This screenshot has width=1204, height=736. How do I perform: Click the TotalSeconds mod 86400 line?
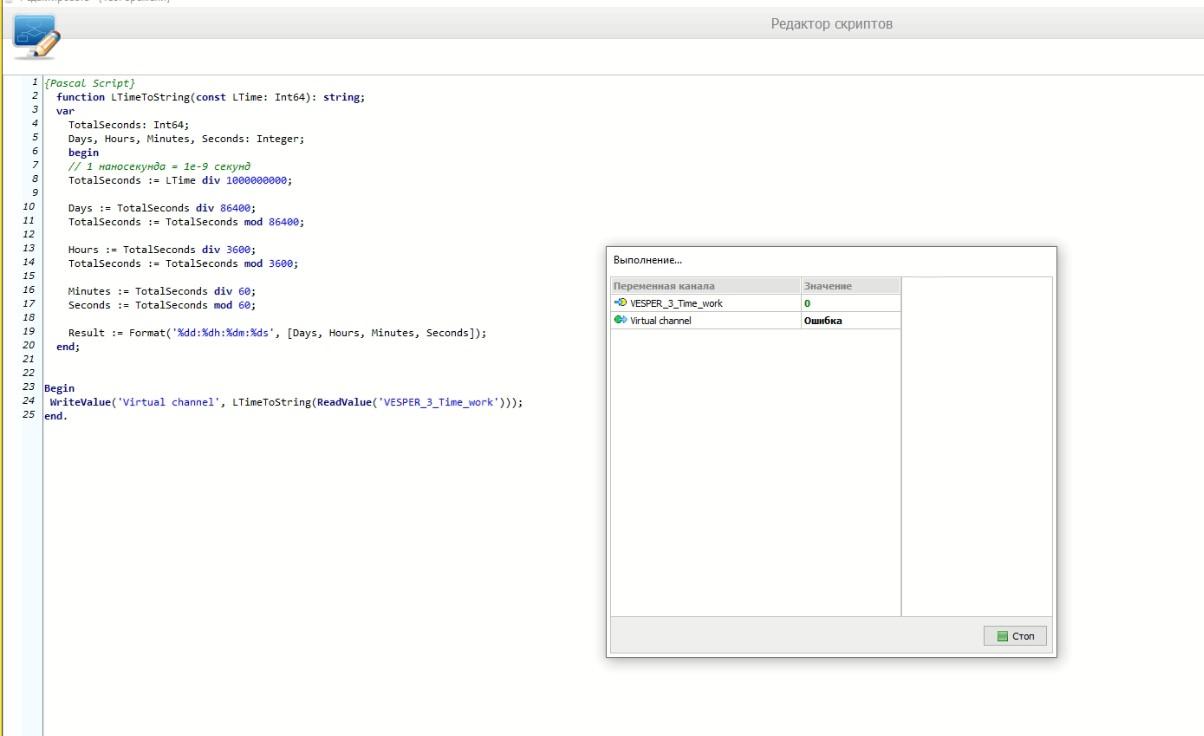point(186,222)
